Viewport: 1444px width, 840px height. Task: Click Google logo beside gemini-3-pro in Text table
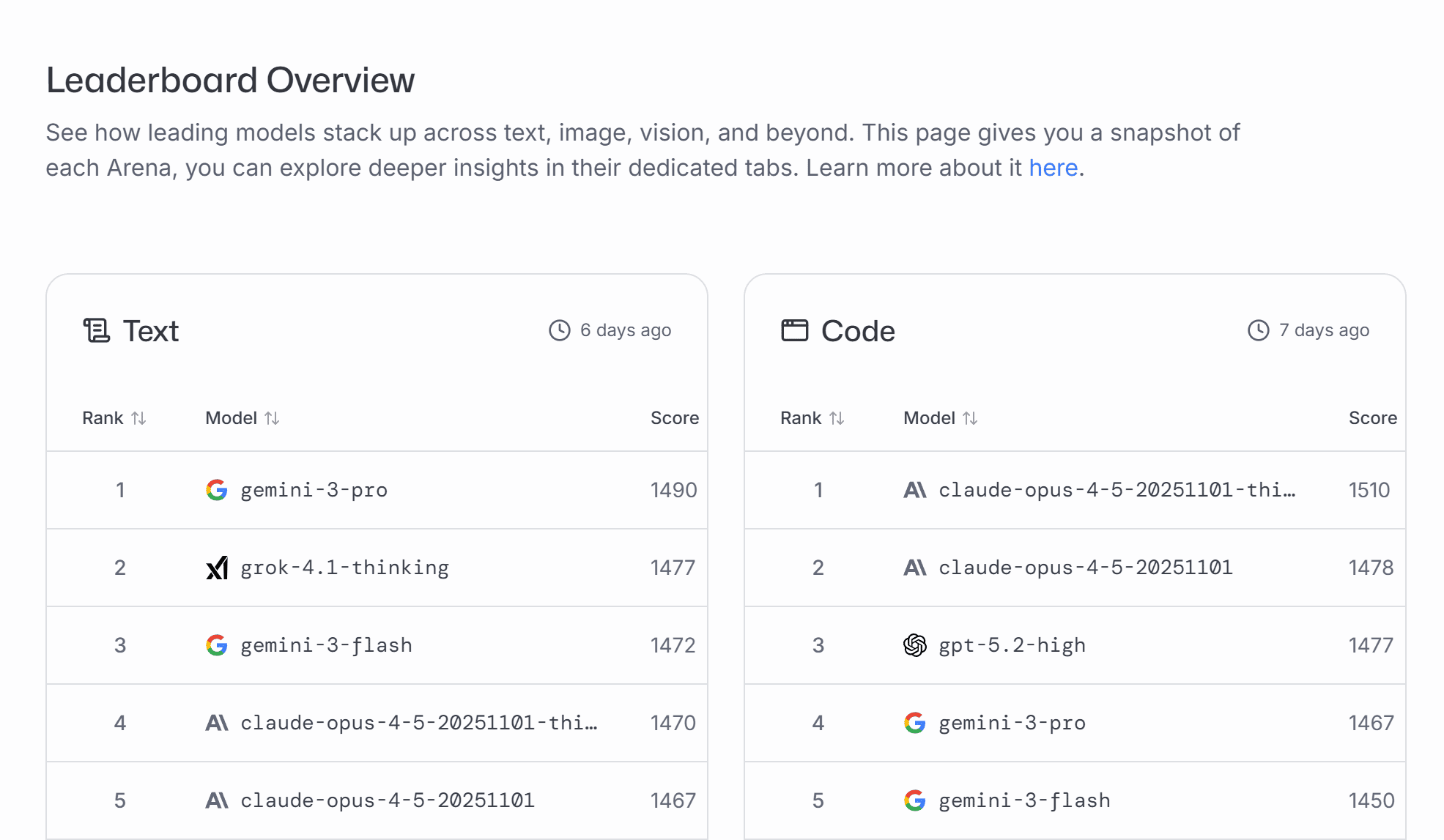[217, 490]
